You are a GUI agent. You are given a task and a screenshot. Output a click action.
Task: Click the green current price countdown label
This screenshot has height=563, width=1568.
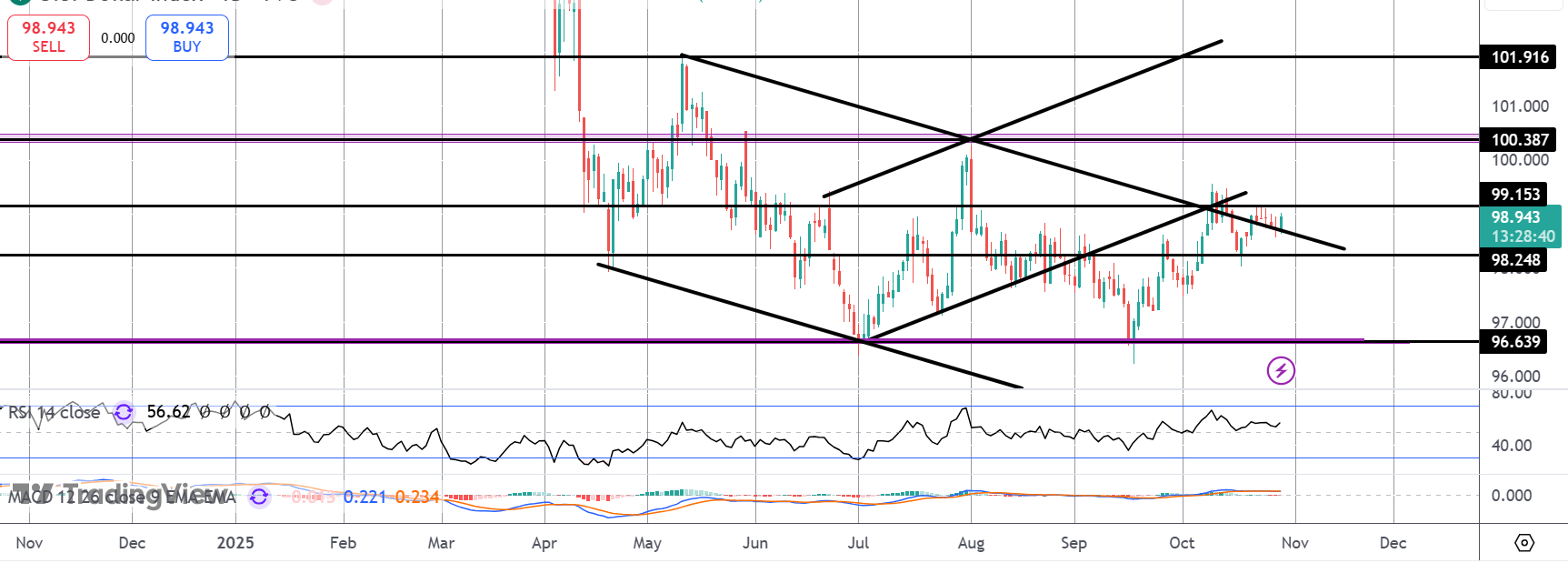point(1523,227)
